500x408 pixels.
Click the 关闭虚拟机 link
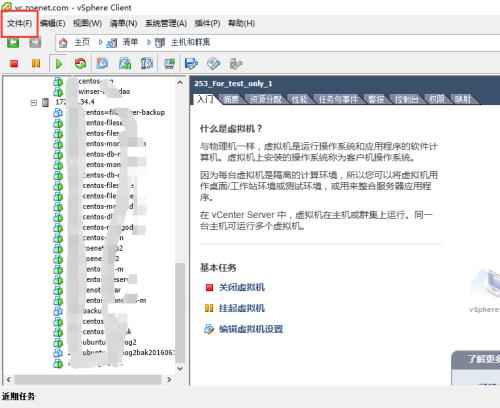[242, 287]
